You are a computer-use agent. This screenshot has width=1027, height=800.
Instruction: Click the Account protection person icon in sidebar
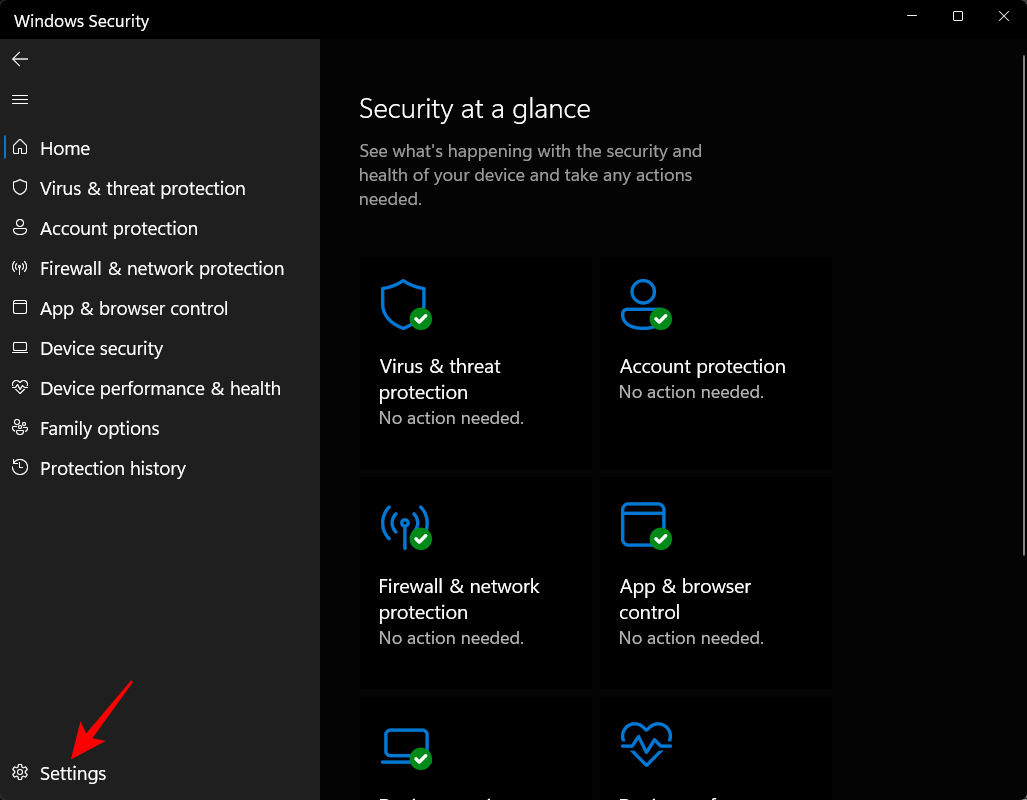coord(20,228)
